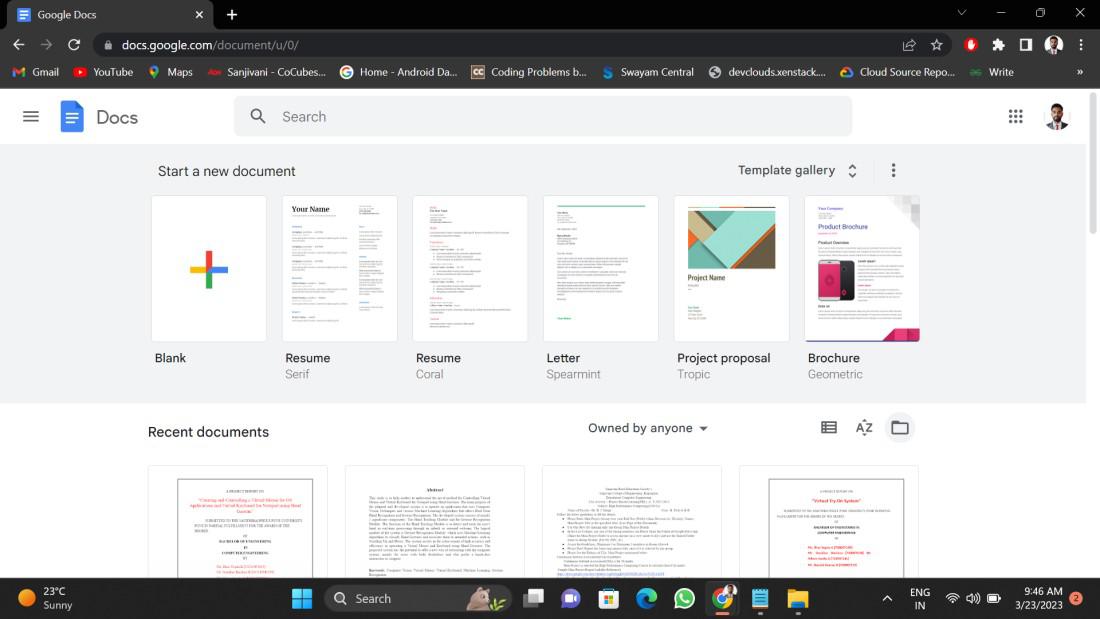The height and width of the screenshot is (619, 1100).
Task: Open the weather widget showing 23°C
Action: (x=45, y=598)
